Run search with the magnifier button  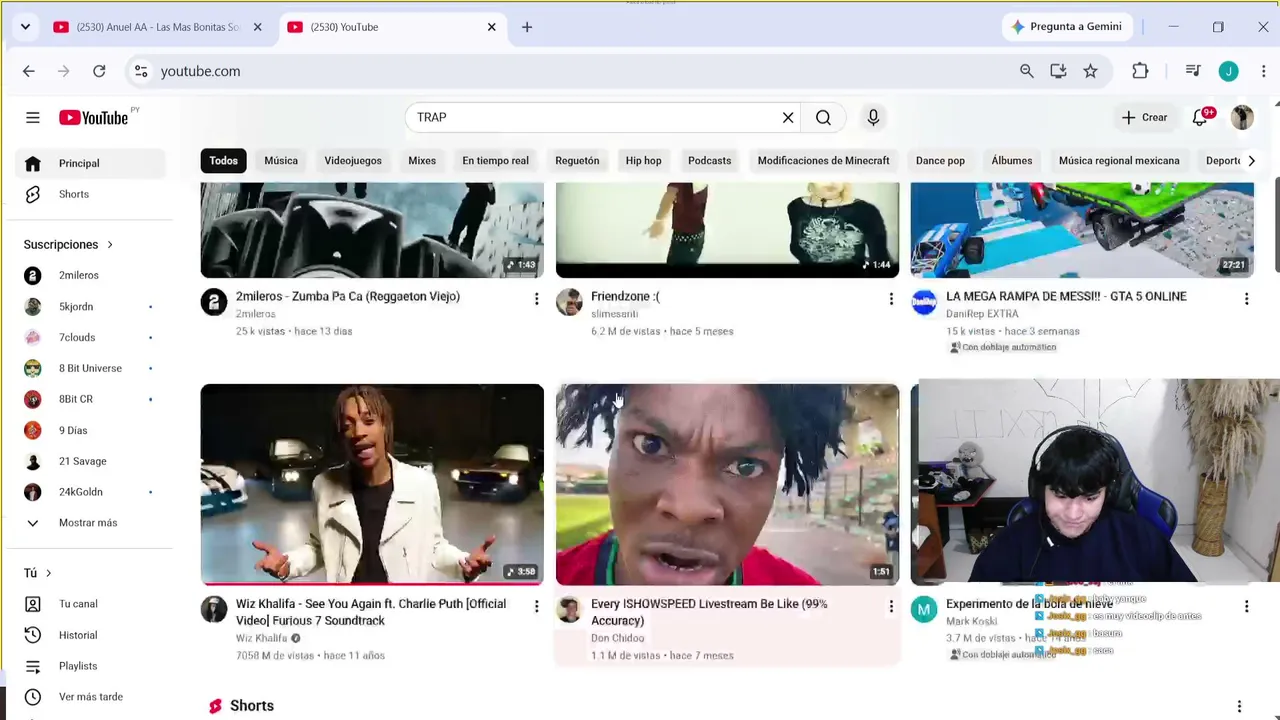[823, 118]
